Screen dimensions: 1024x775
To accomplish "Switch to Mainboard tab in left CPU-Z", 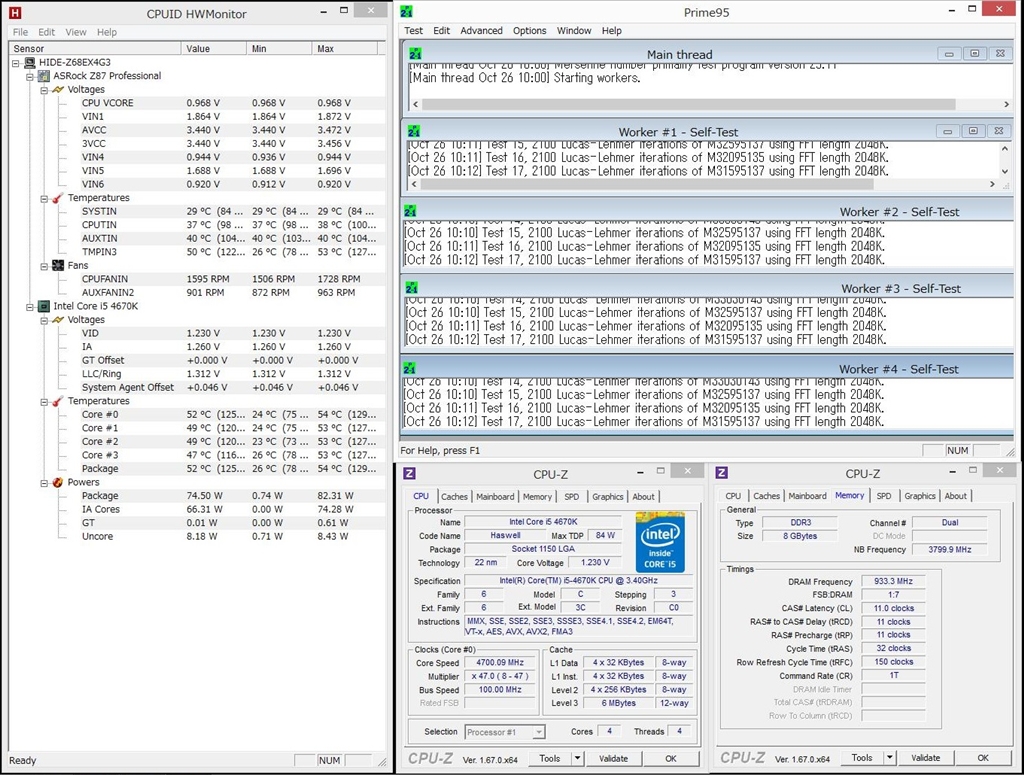I will point(495,496).
